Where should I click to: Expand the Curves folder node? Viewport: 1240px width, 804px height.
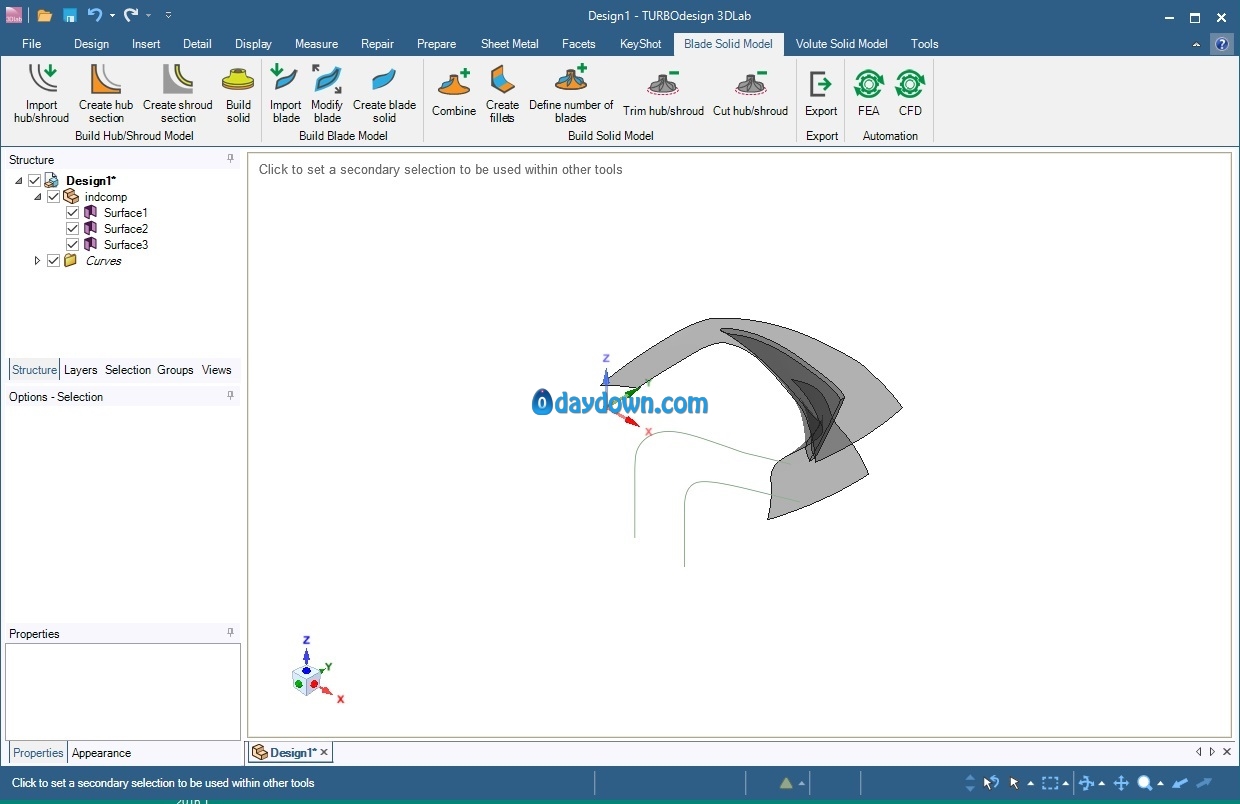click(38, 261)
